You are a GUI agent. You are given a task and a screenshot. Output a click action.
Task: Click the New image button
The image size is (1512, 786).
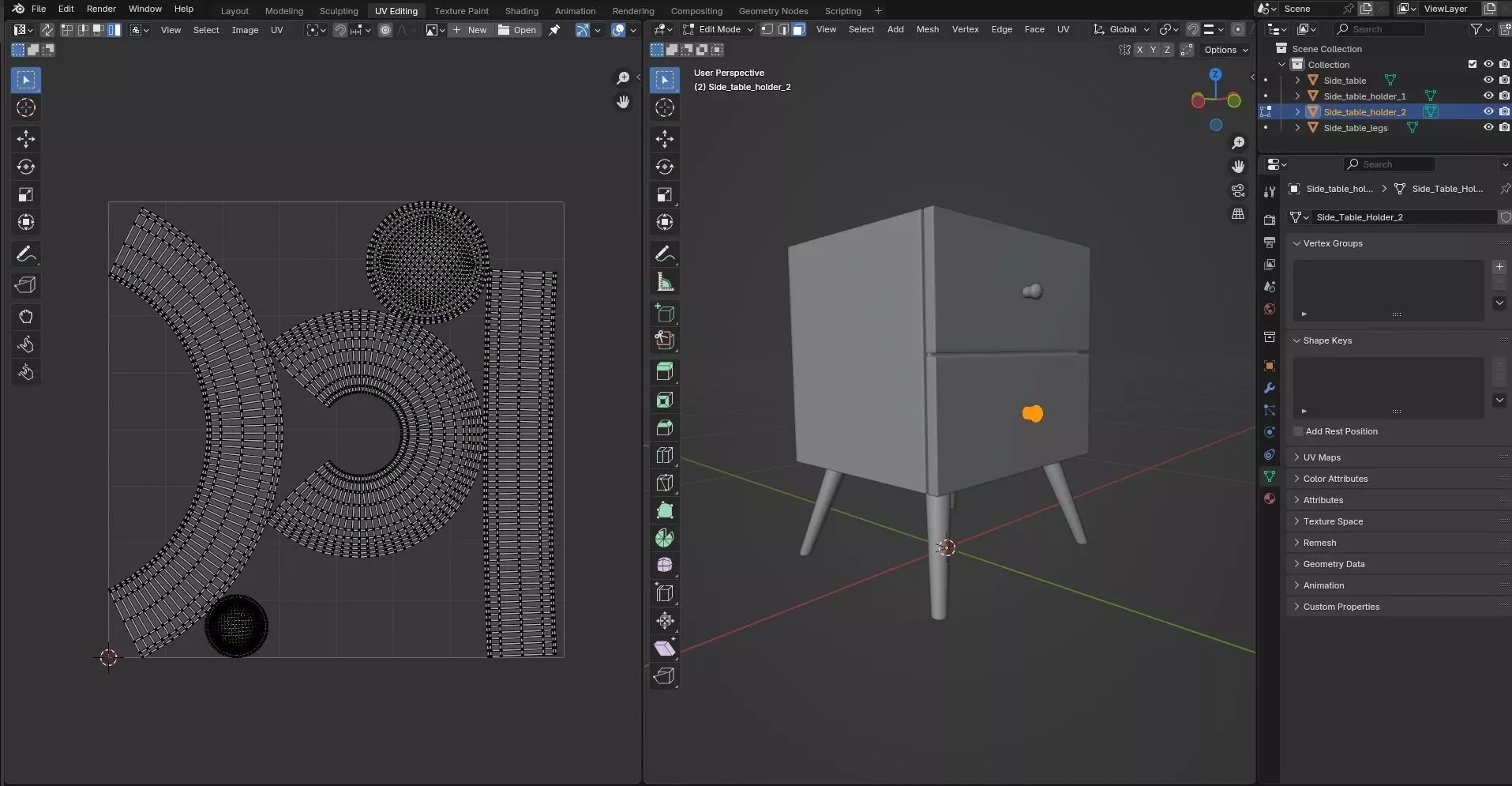point(471,30)
